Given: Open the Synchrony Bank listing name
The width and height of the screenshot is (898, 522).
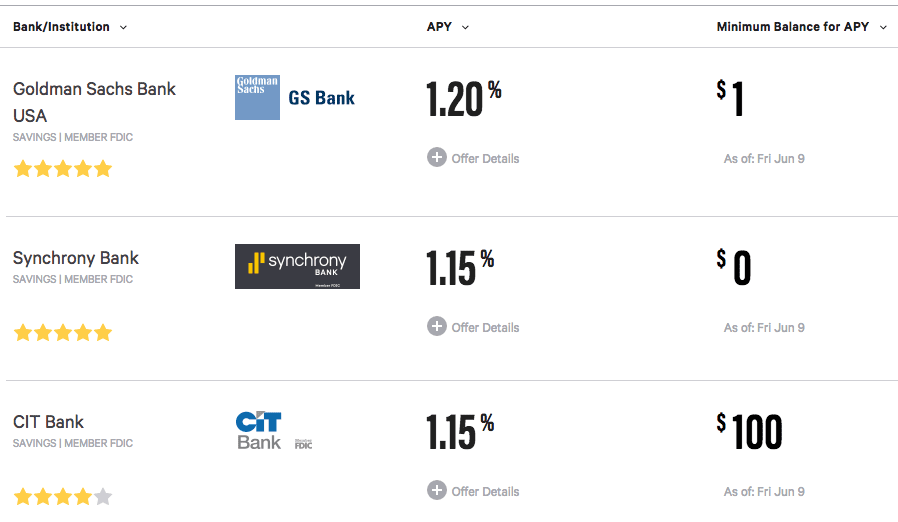Looking at the screenshot, I should (x=76, y=258).
